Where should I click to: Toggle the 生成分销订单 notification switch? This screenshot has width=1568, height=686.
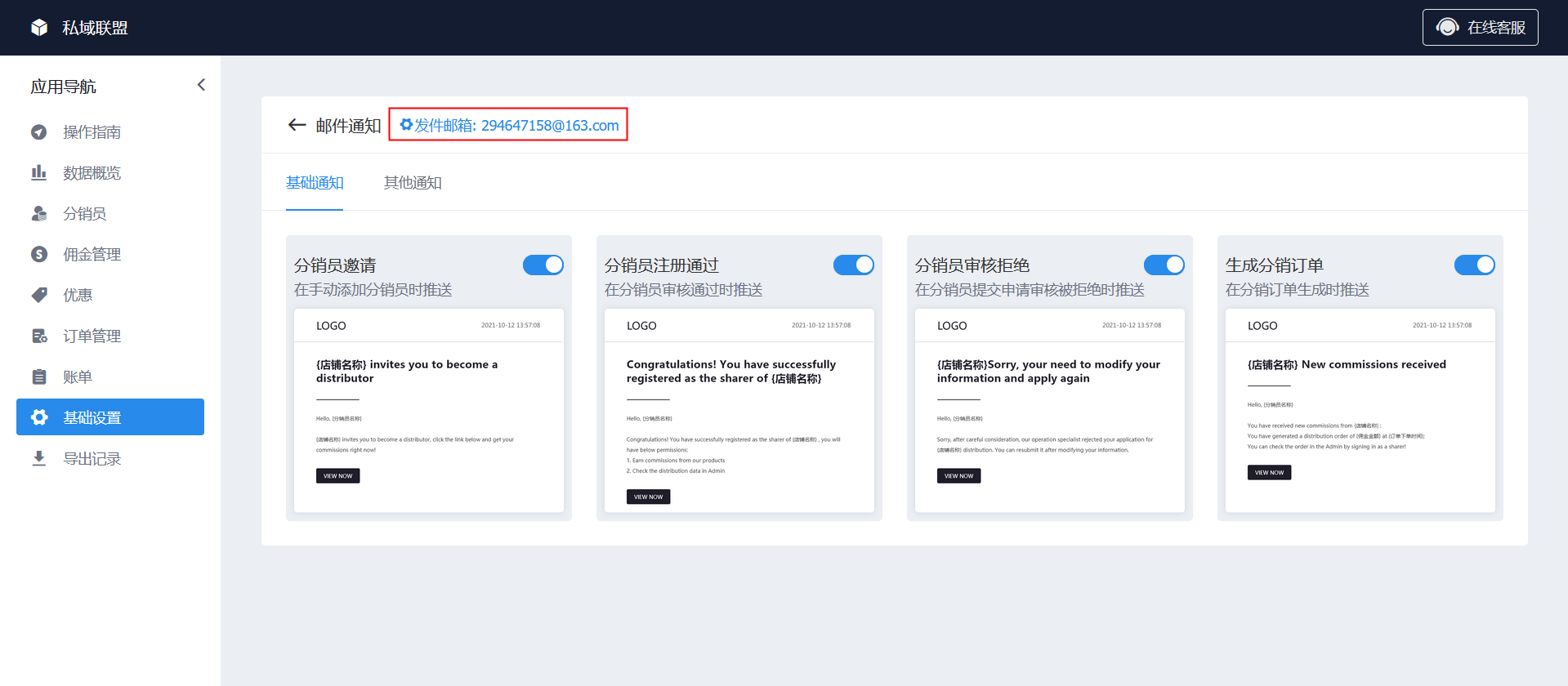1475,265
